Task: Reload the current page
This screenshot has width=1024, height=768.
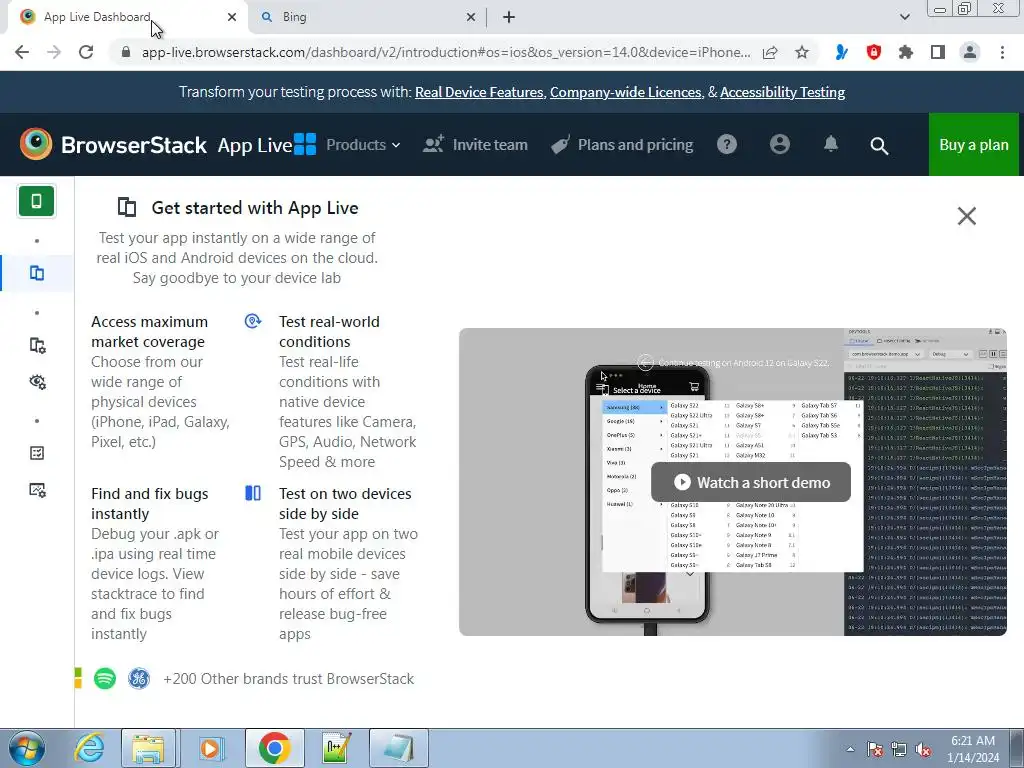Action: [x=86, y=52]
